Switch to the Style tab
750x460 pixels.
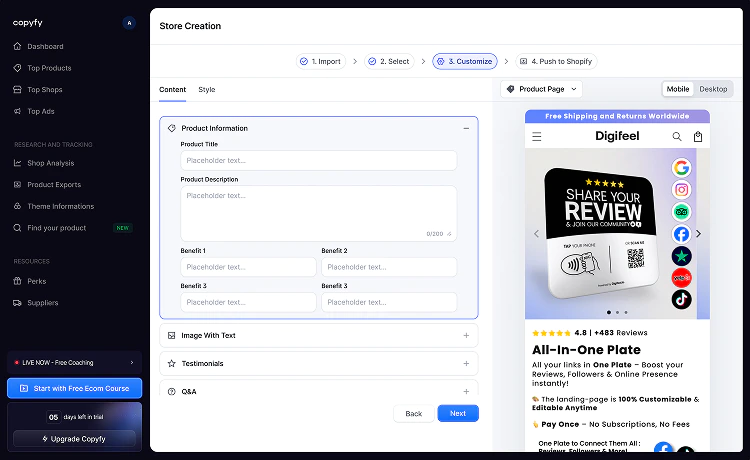207,89
